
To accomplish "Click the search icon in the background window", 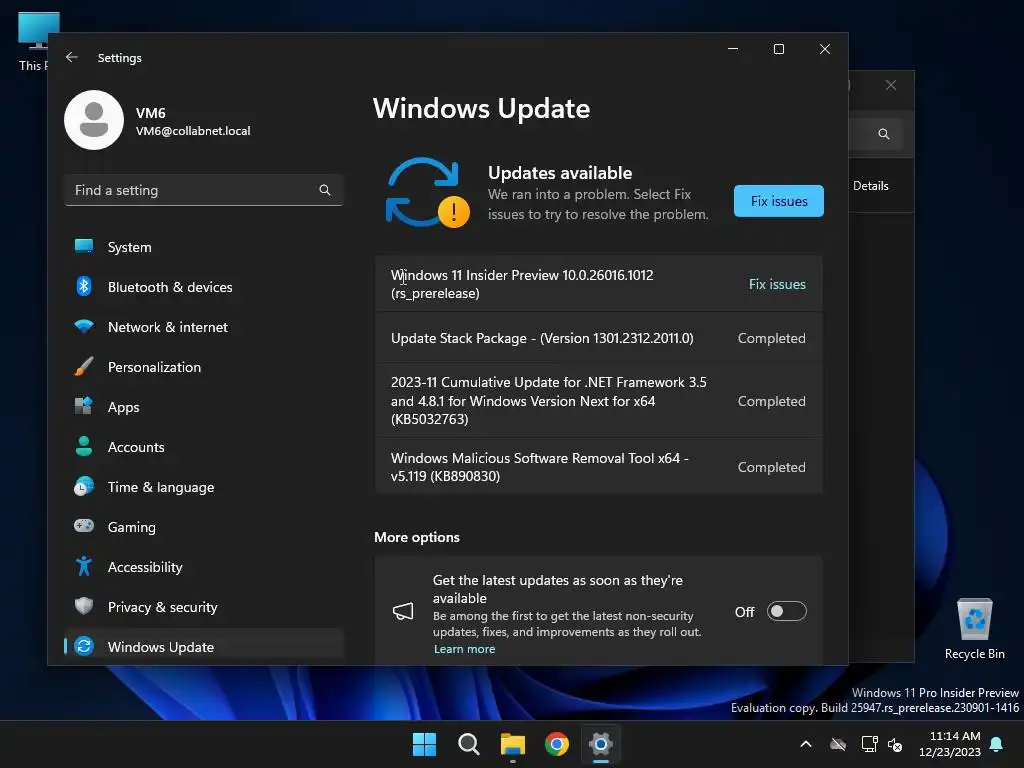I will (x=884, y=134).
